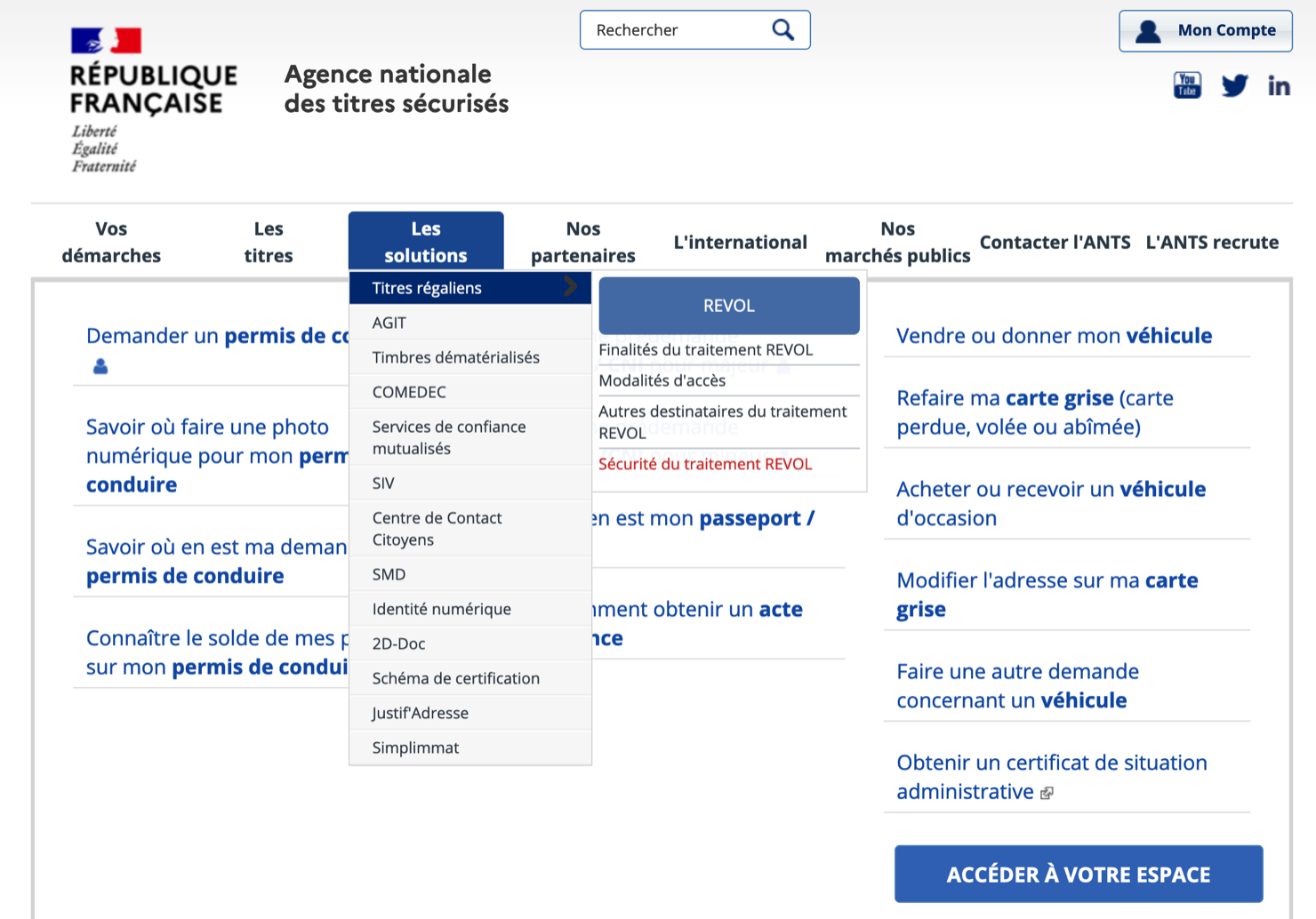
Task: Open Savoir où en est ma demande permis
Action: pyautogui.click(x=218, y=561)
